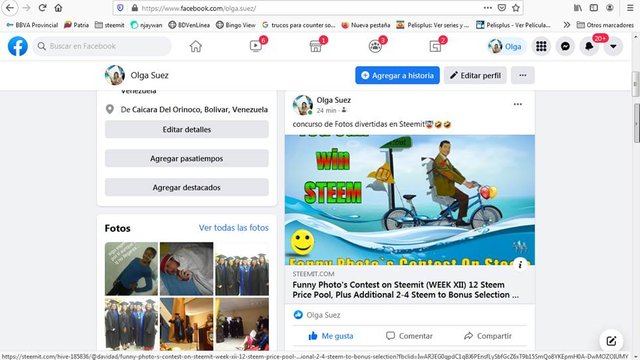Reload the page with the refresh icon
The height and width of the screenshot is (360, 640).
pyautogui.click(x=42, y=8)
